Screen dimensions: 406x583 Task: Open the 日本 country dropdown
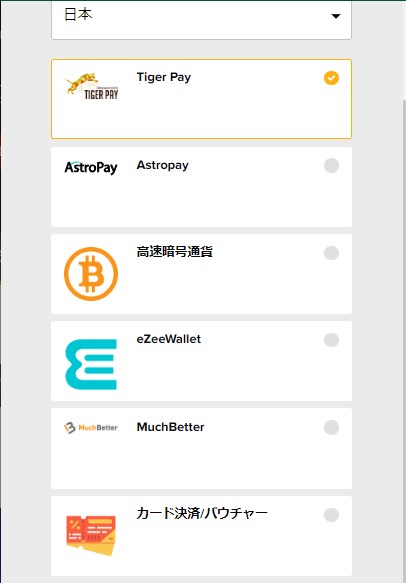(x=201, y=19)
